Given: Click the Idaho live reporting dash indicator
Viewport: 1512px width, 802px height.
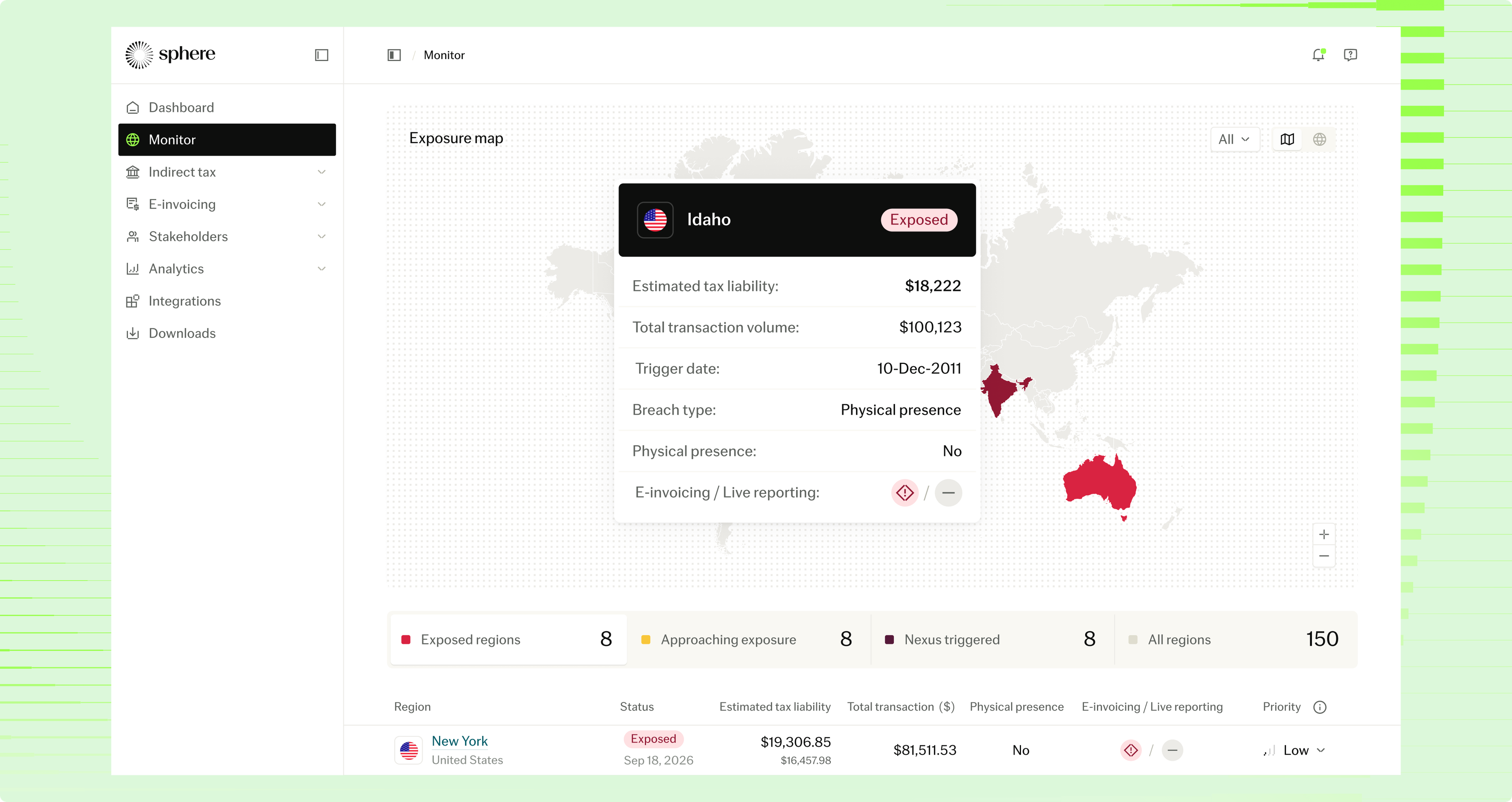Looking at the screenshot, I should [x=948, y=493].
